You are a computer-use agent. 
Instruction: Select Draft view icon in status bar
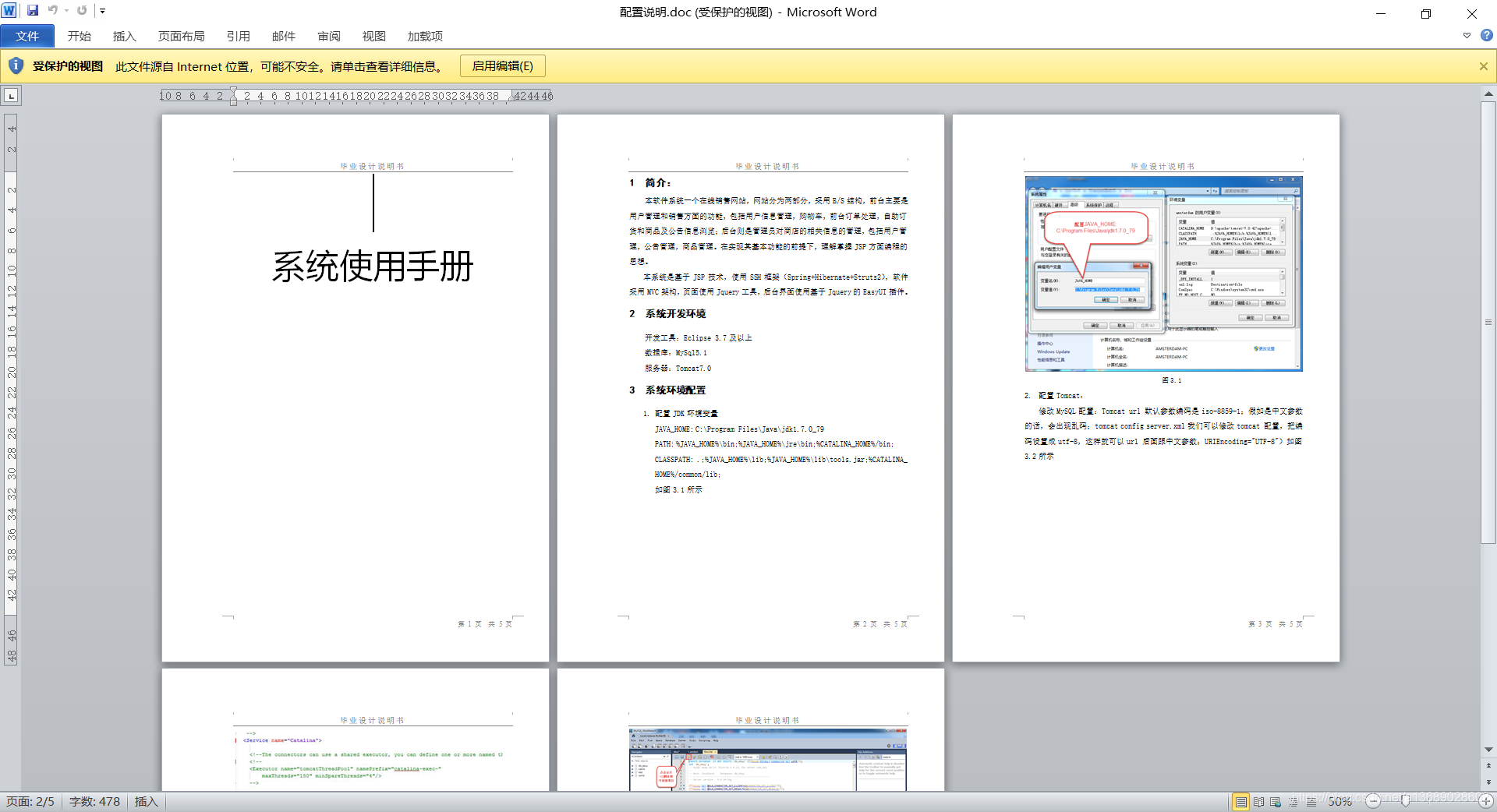coord(1311,802)
